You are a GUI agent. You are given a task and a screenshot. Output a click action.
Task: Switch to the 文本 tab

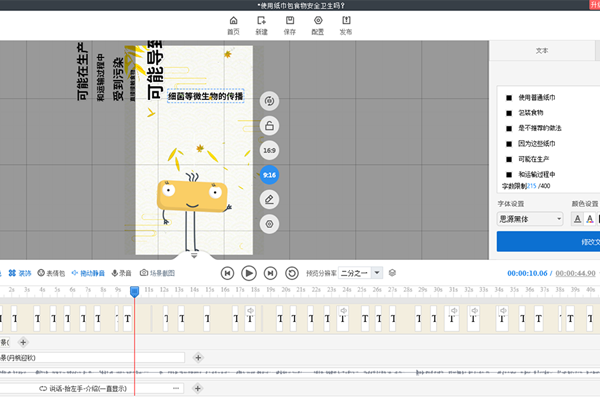[x=542, y=51]
